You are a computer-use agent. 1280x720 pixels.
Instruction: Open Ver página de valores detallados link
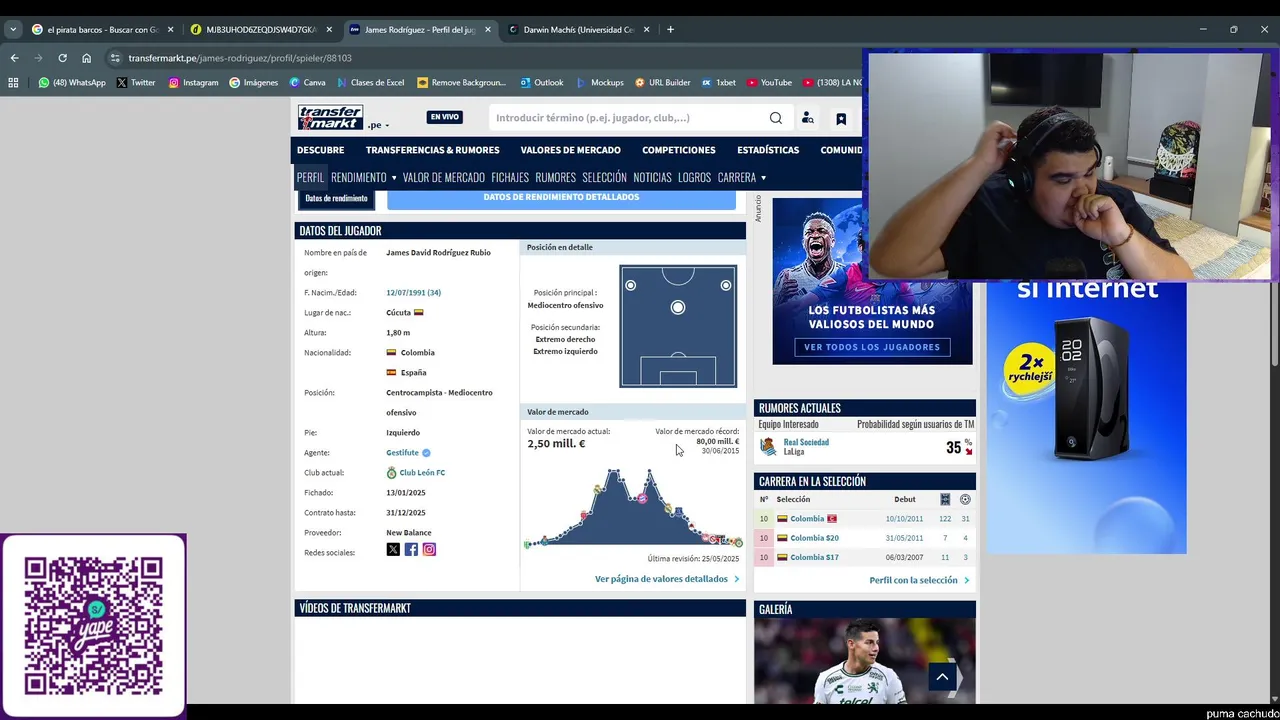click(x=667, y=579)
